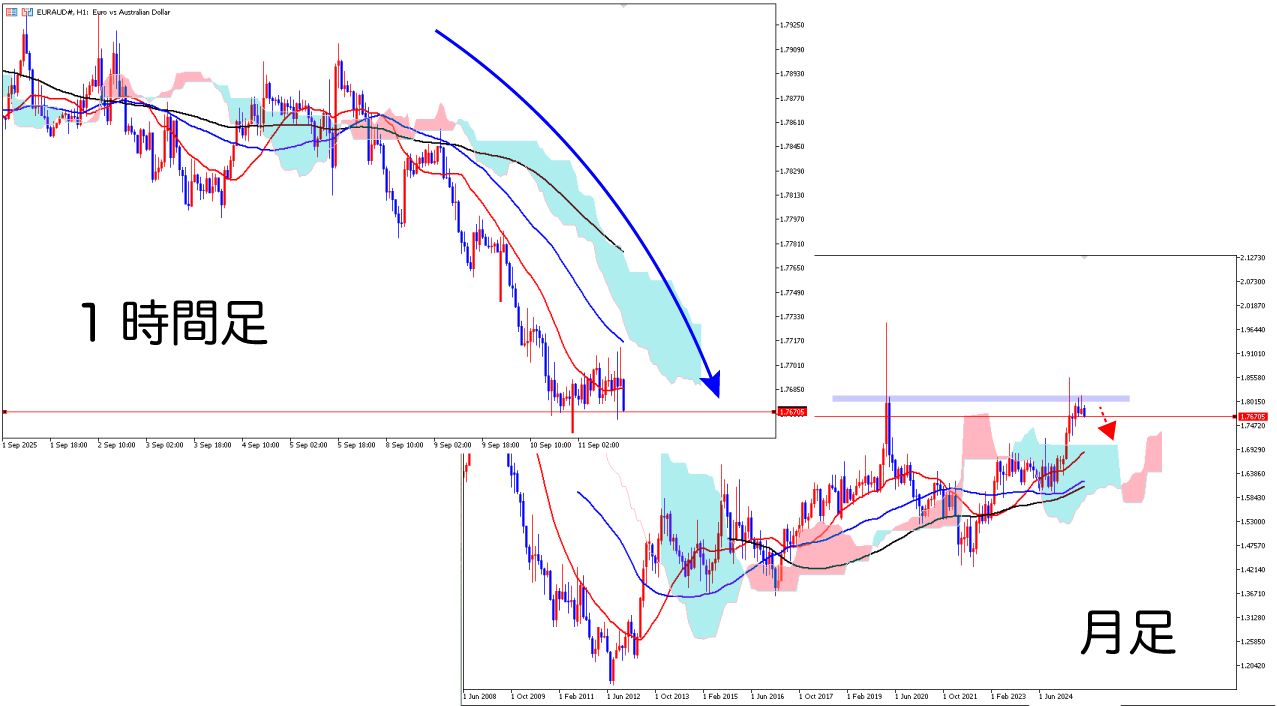Select the 1時間足 text label

pos(173,325)
